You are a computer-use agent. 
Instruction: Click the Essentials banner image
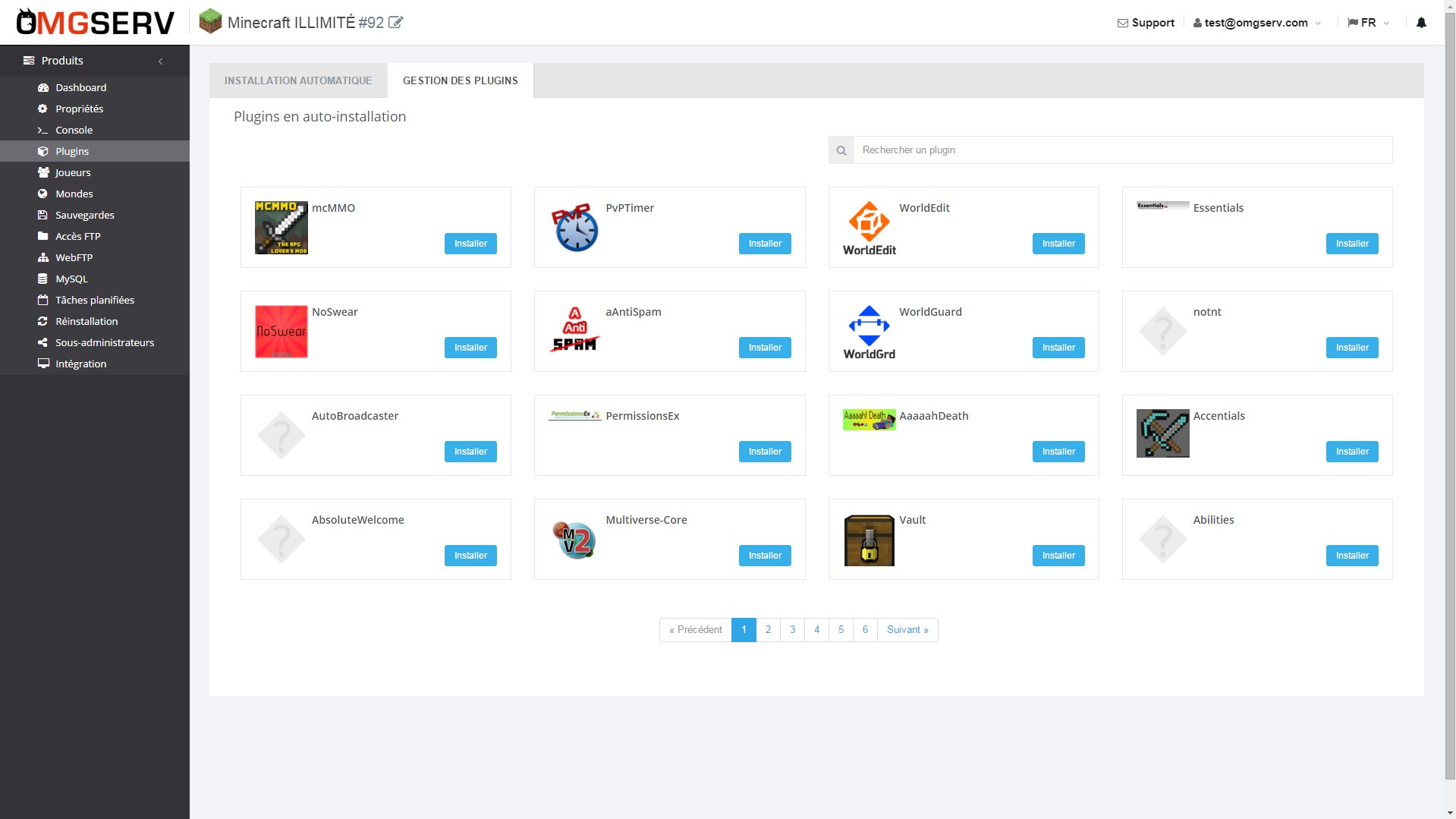[1163, 206]
